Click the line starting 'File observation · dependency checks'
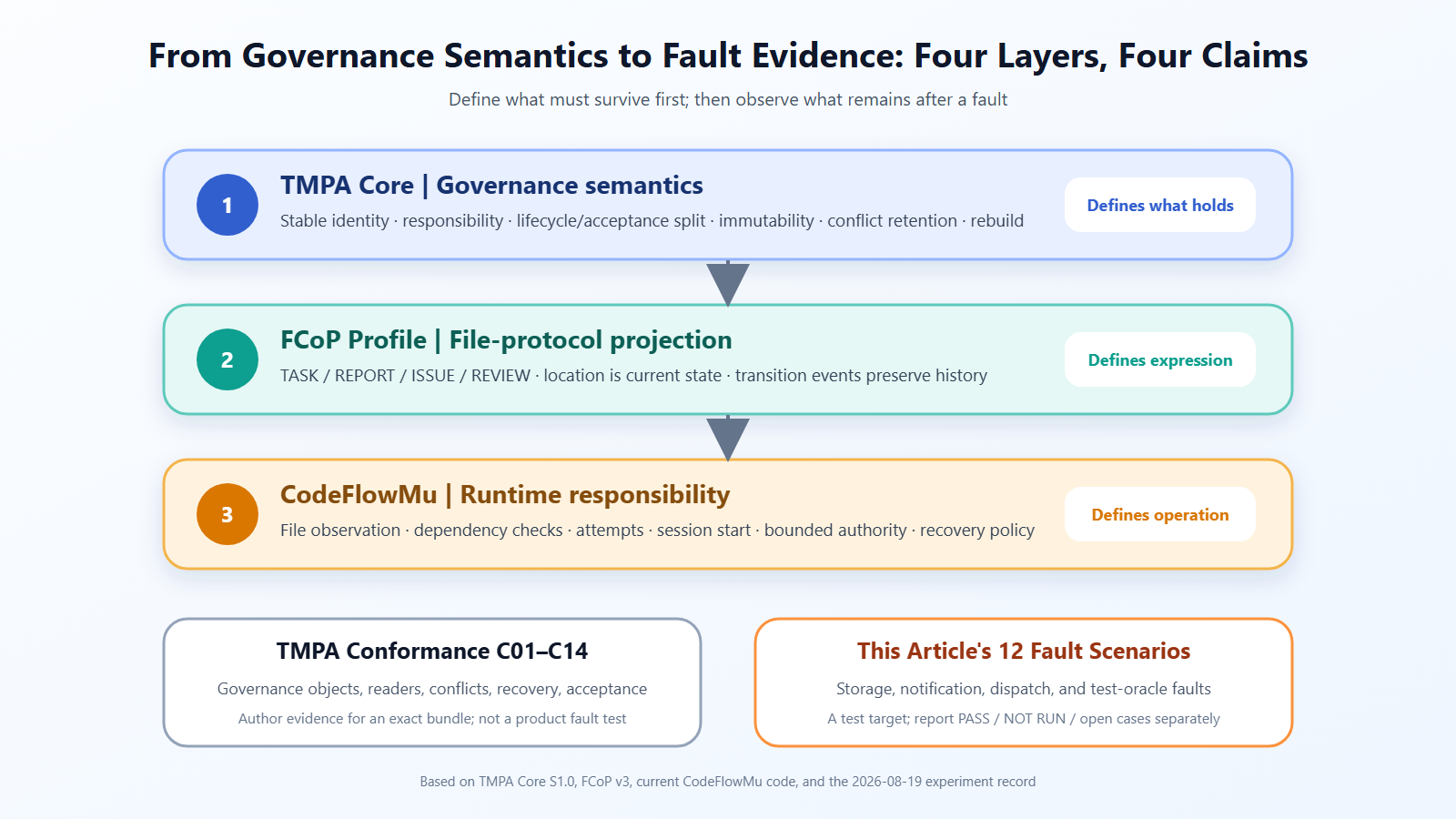Screen dimensions: 1456x819 coord(657,531)
